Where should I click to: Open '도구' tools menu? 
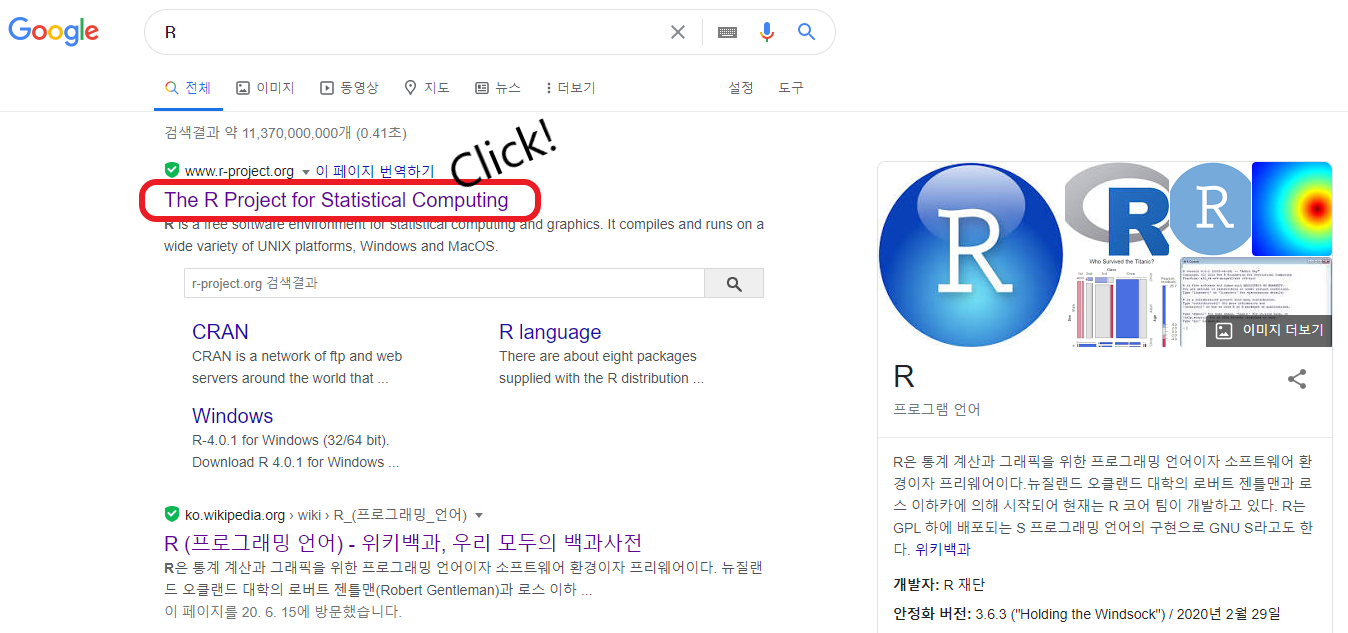pyautogui.click(x=791, y=88)
